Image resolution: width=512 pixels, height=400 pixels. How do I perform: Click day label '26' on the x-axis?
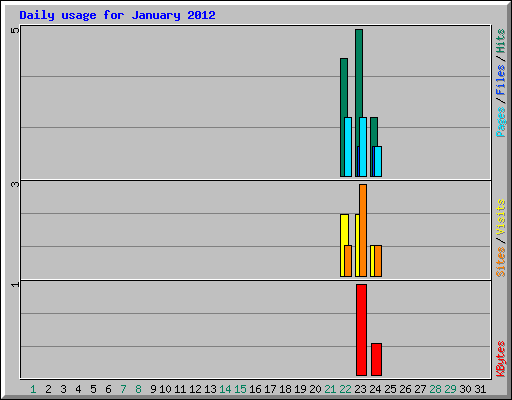405,389
